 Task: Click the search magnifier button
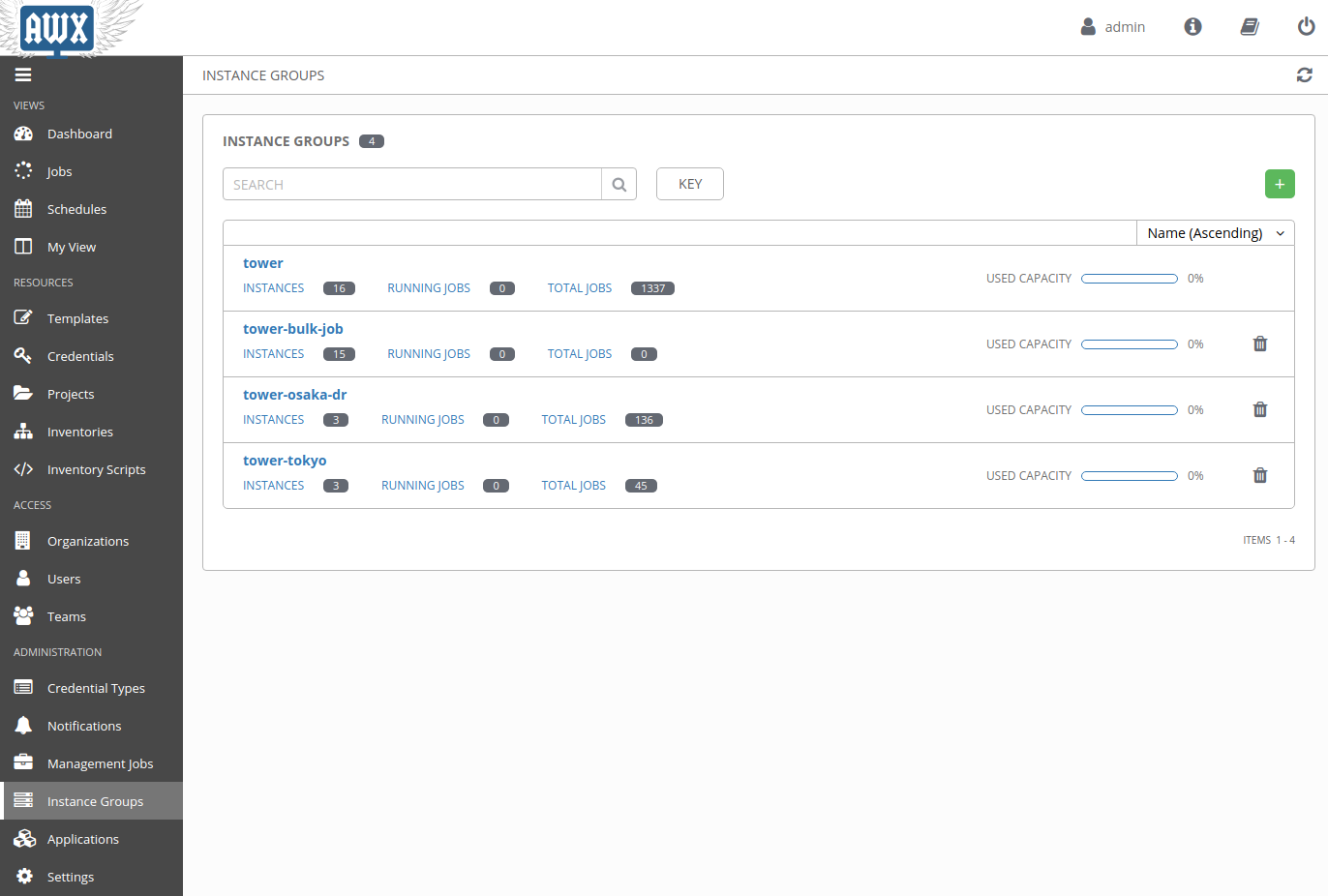click(x=619, y=184)
